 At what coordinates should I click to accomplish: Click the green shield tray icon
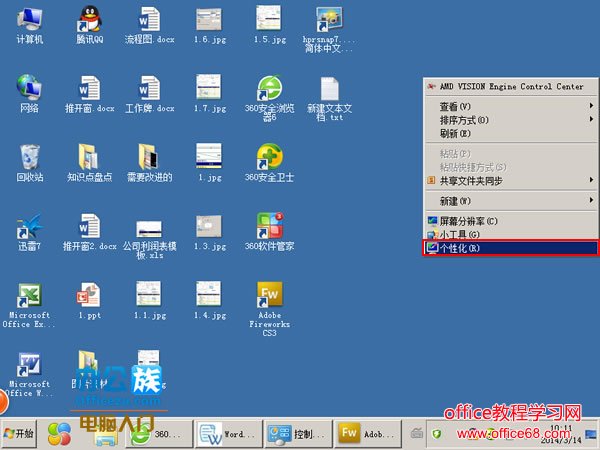pyautogui.click(x=437, y=434)
